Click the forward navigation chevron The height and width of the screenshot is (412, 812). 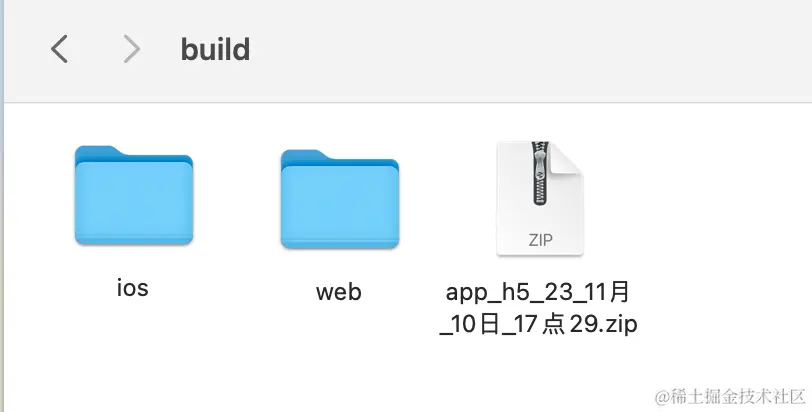(x=131, y=48)
